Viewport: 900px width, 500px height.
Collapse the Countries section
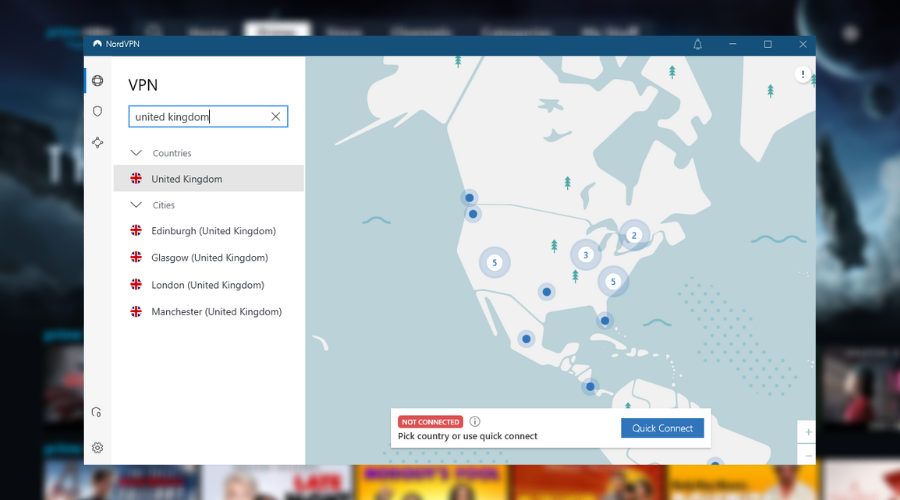[137, 153]
